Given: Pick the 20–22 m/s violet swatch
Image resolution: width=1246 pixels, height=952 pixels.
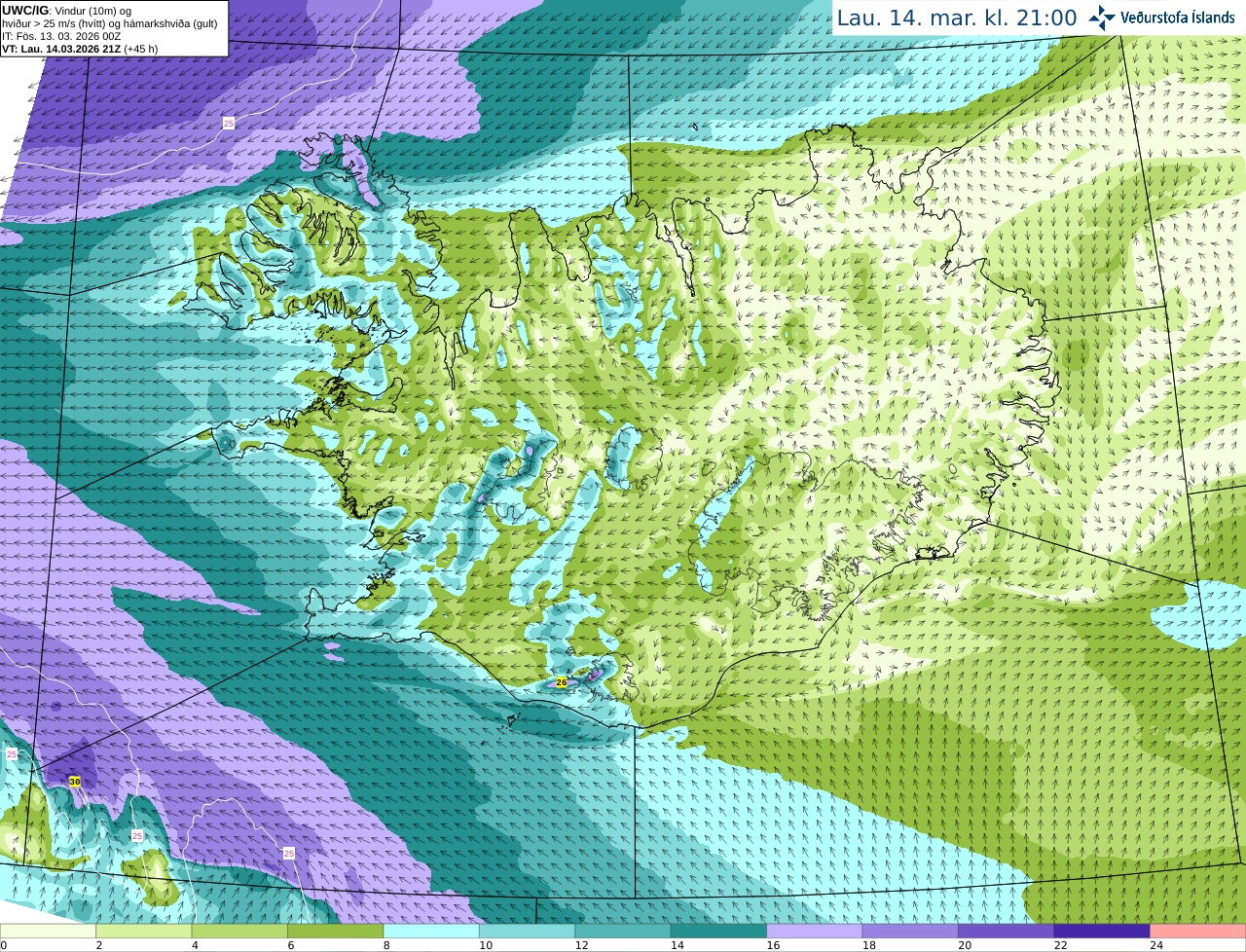Looking at the screenshot, I should coord(1007,931).
